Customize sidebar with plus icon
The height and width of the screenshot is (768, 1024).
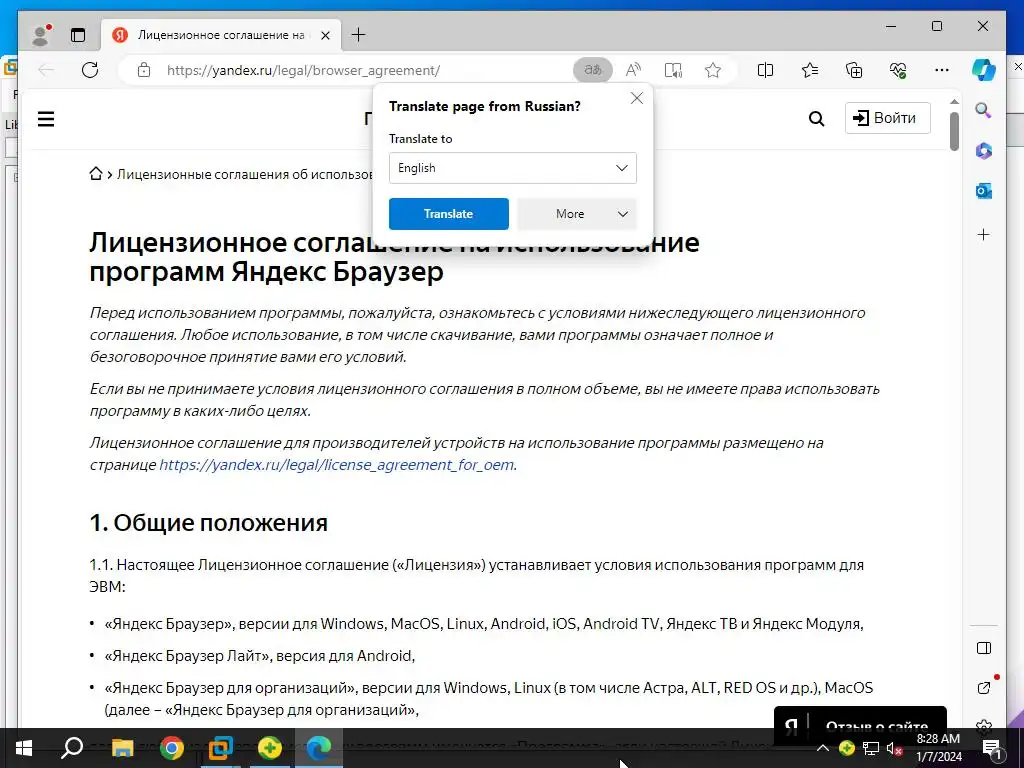point(984,234)
